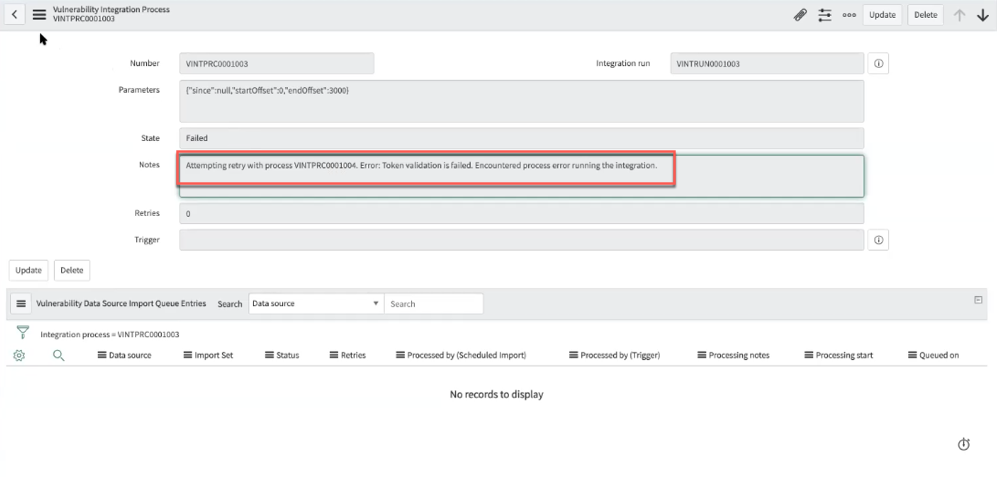Open Processed by (Trigger) column menu
This screenshot has width=997, height=477.
pyautogui.click(x=574, y=355)
